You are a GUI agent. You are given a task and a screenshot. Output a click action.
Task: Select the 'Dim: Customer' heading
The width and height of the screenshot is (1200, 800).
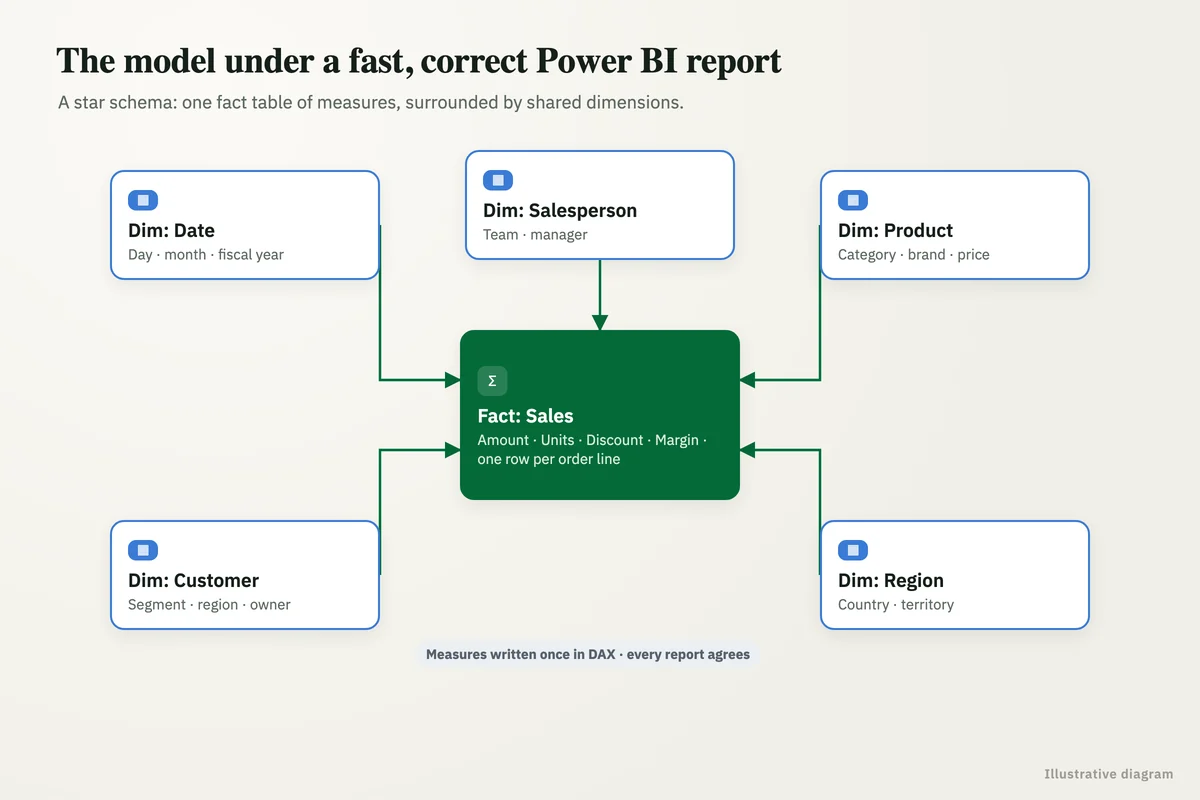point(193,580)
